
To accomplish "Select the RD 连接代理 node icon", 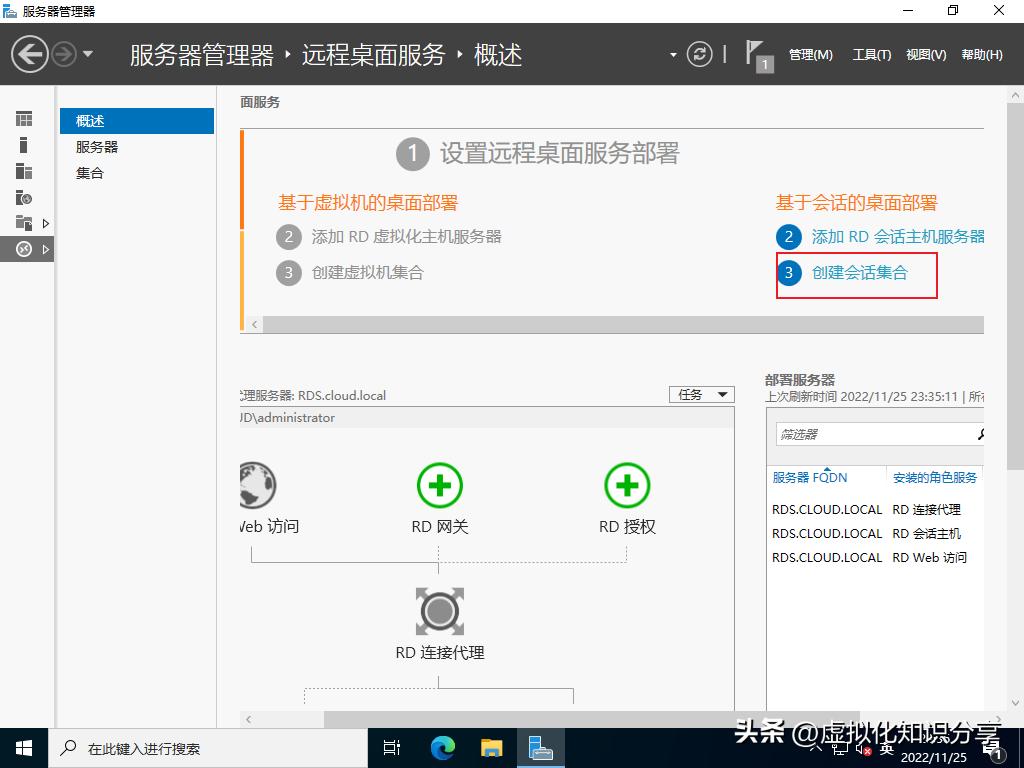I will coord(438,611).
